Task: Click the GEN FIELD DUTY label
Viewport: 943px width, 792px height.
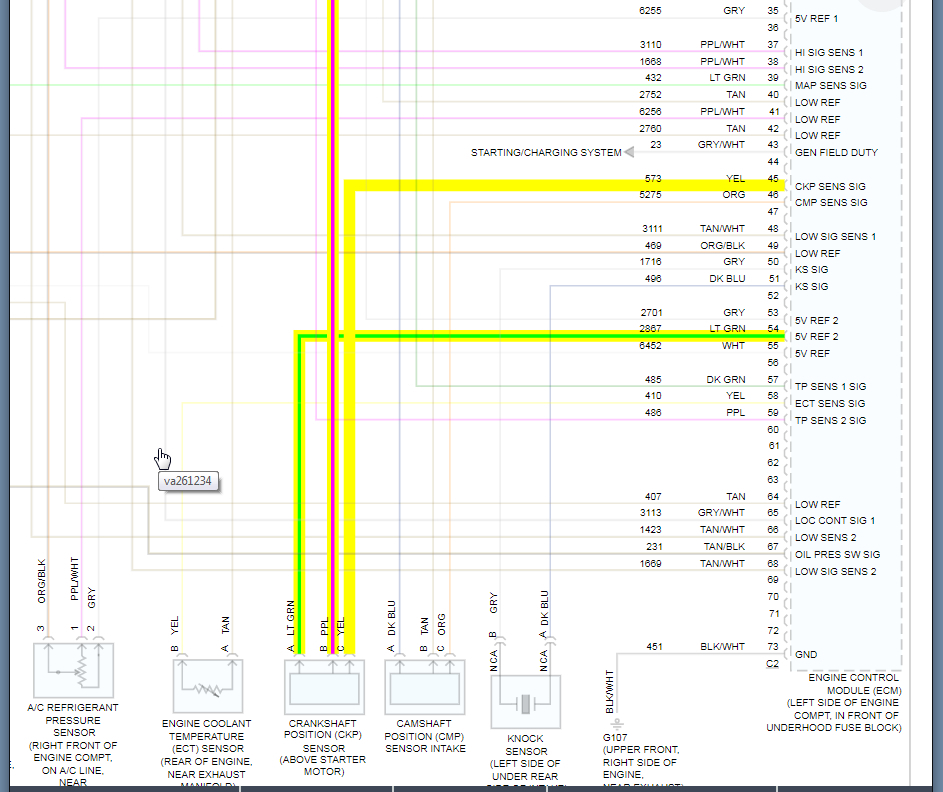Action: [837, 153]
